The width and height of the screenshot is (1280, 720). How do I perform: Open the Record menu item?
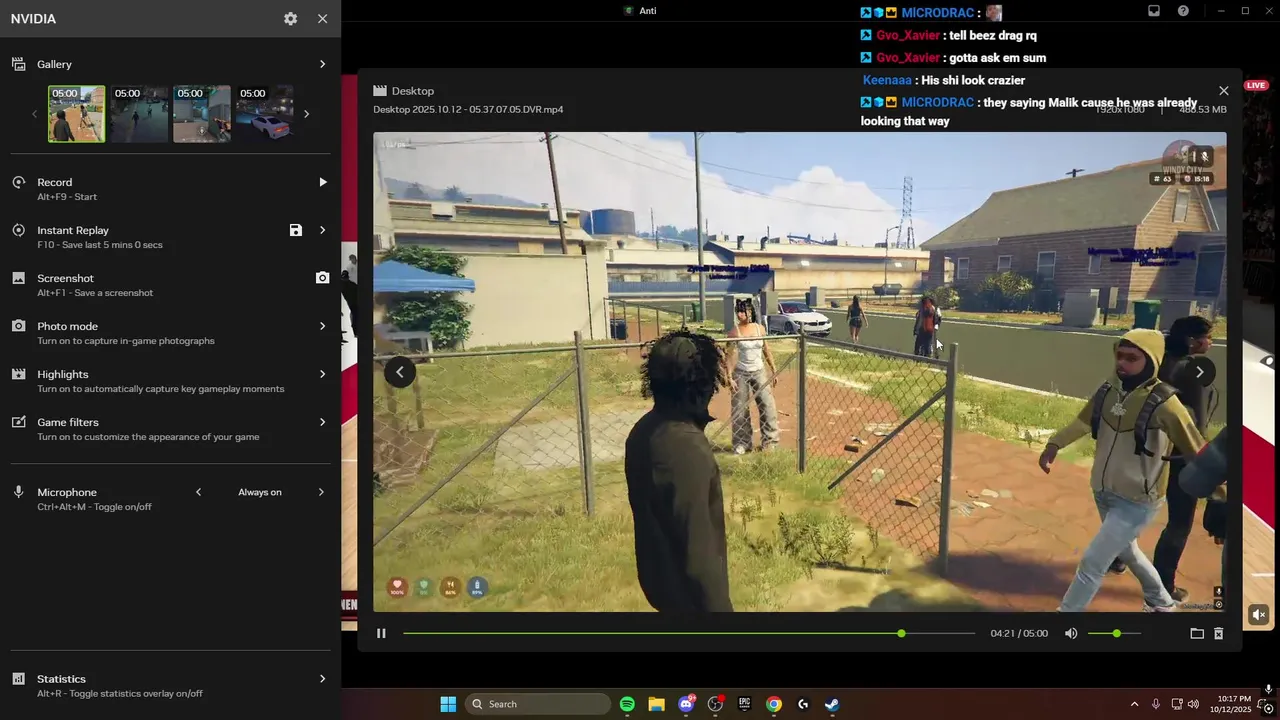pos(170,188)
